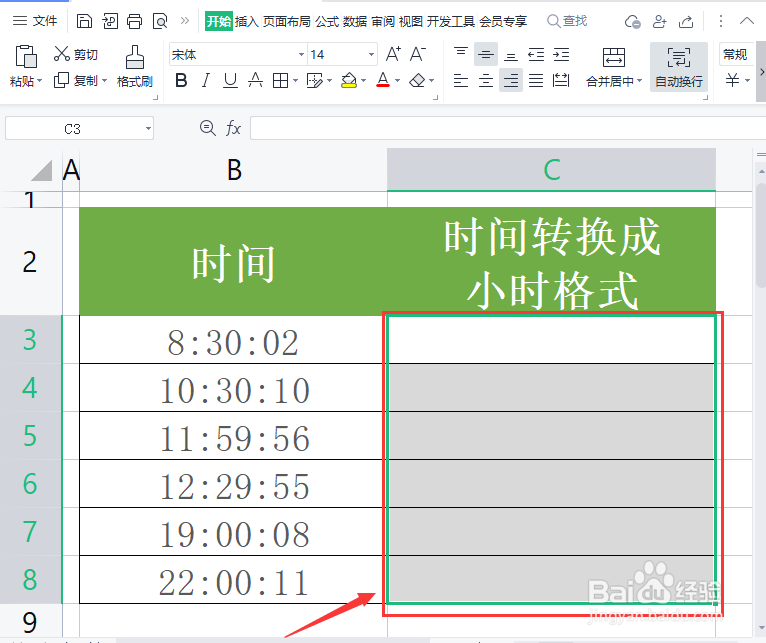
Task: Increase font size with A+ icon
Action: click(393, 54)
